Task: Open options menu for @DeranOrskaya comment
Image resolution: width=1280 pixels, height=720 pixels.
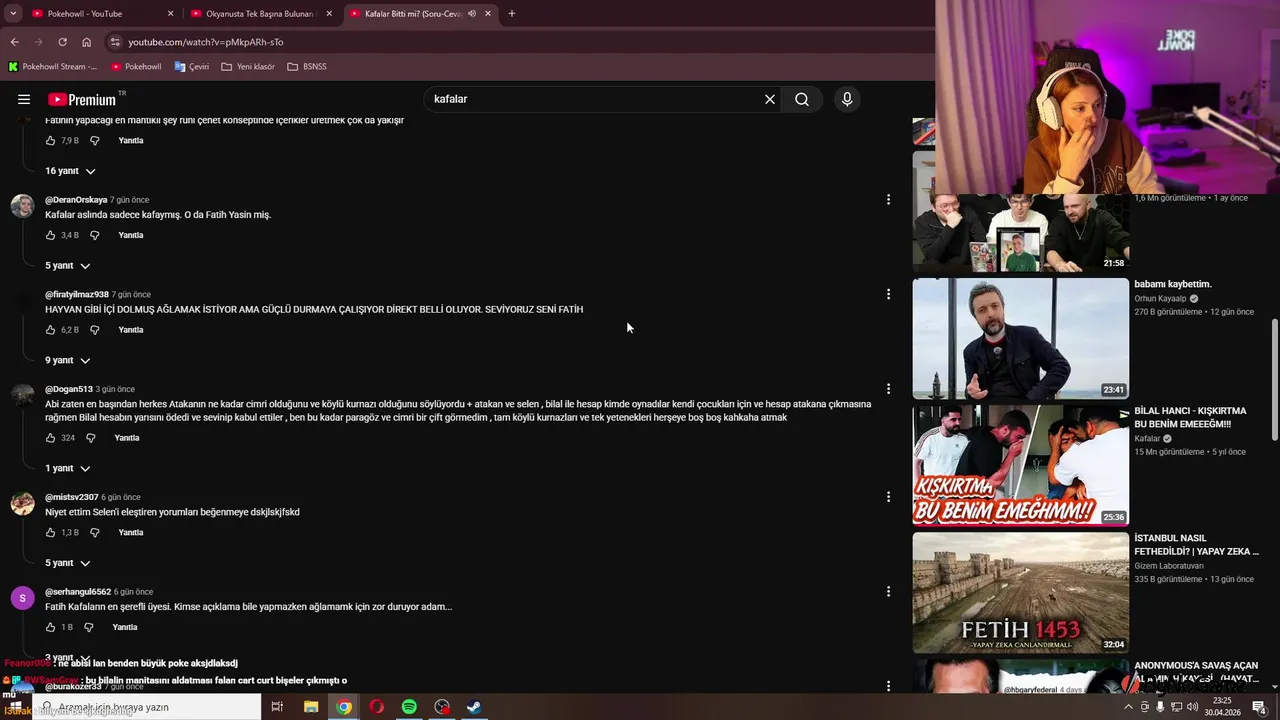Action: (888, 200)
